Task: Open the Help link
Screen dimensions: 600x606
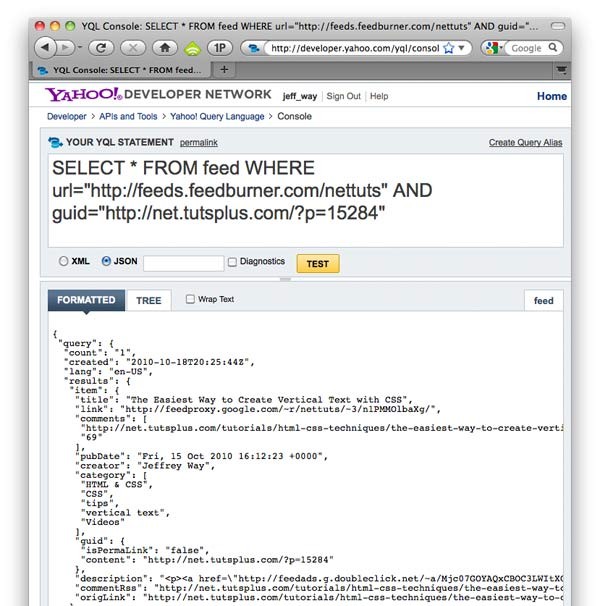Action: tap(379, 96)
